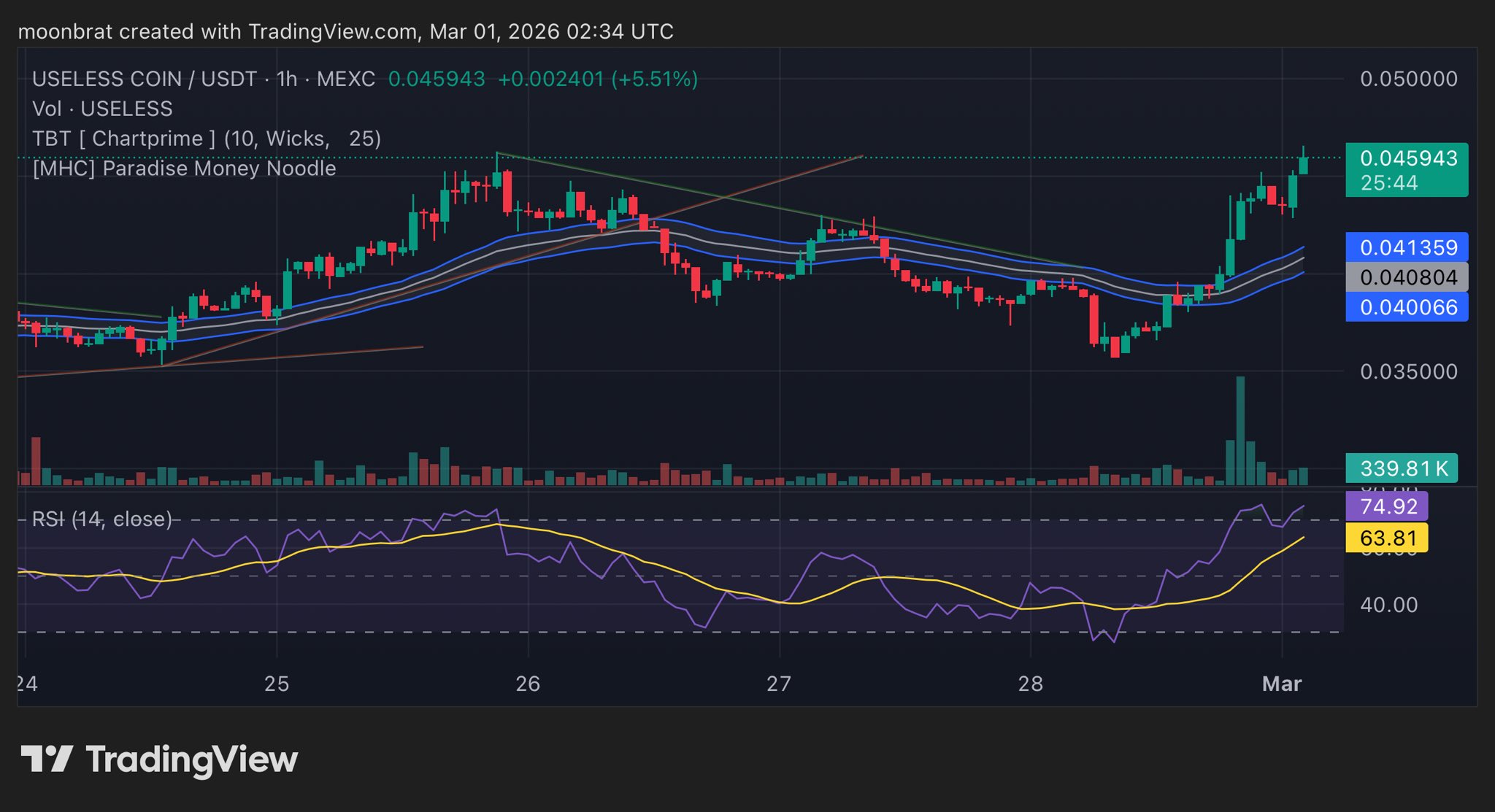This screenshot has width=1495, height=812.
Task: Click the USELESS COIN / USDT symbol title
Action: (145, 79)
